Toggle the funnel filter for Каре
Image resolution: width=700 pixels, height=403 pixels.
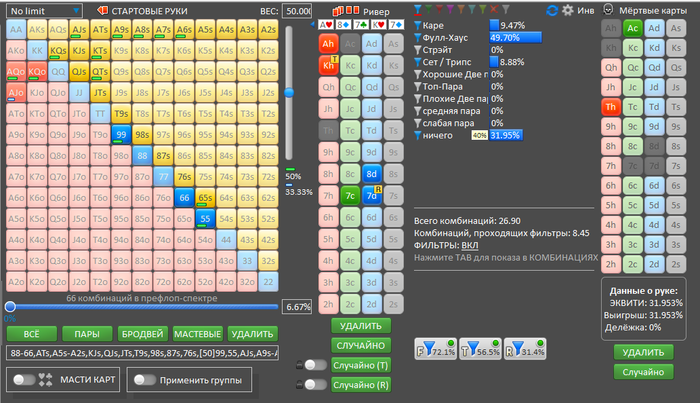(x=418, y=25)
